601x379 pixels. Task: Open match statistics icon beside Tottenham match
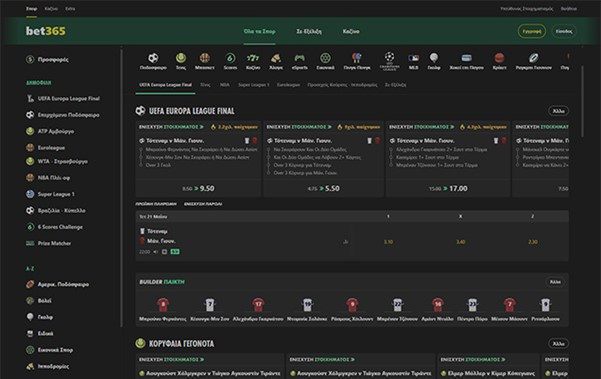click(x=345, y=242)
